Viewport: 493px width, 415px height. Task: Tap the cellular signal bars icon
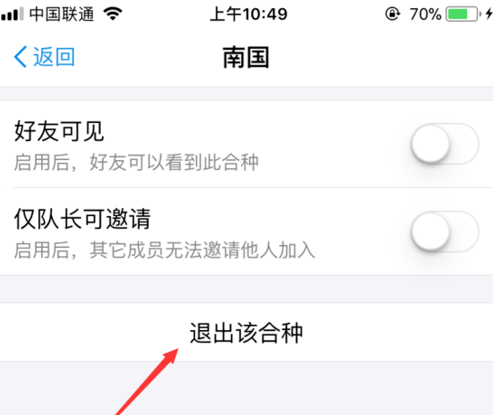coord(13,14)
